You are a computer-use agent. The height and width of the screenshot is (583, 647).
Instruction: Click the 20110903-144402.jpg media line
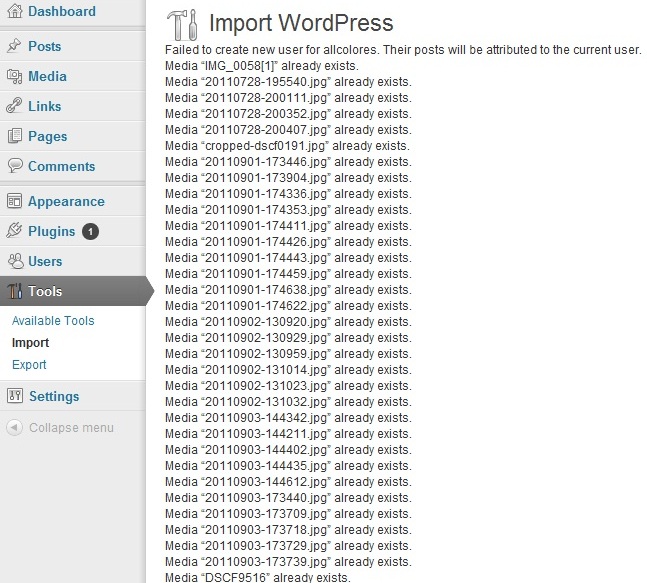[288, 450]
